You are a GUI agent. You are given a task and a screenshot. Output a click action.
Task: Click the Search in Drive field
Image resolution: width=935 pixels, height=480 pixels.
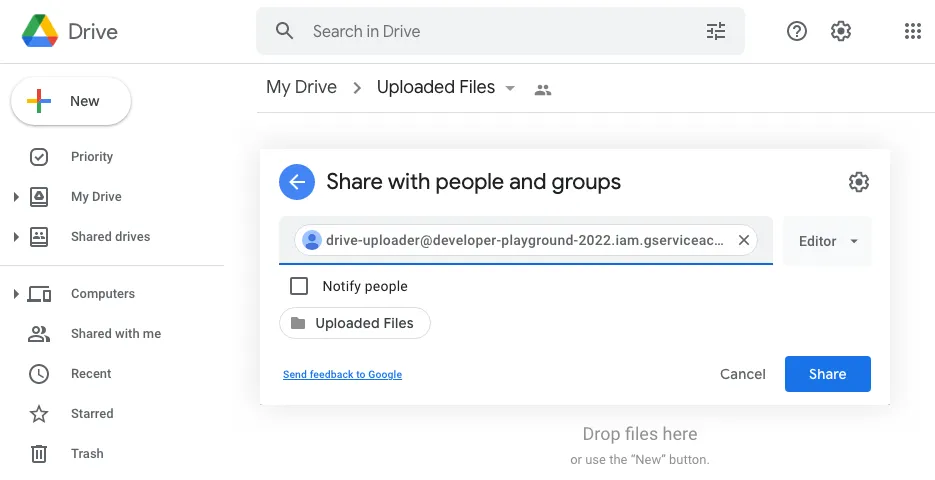coord(500,31)
